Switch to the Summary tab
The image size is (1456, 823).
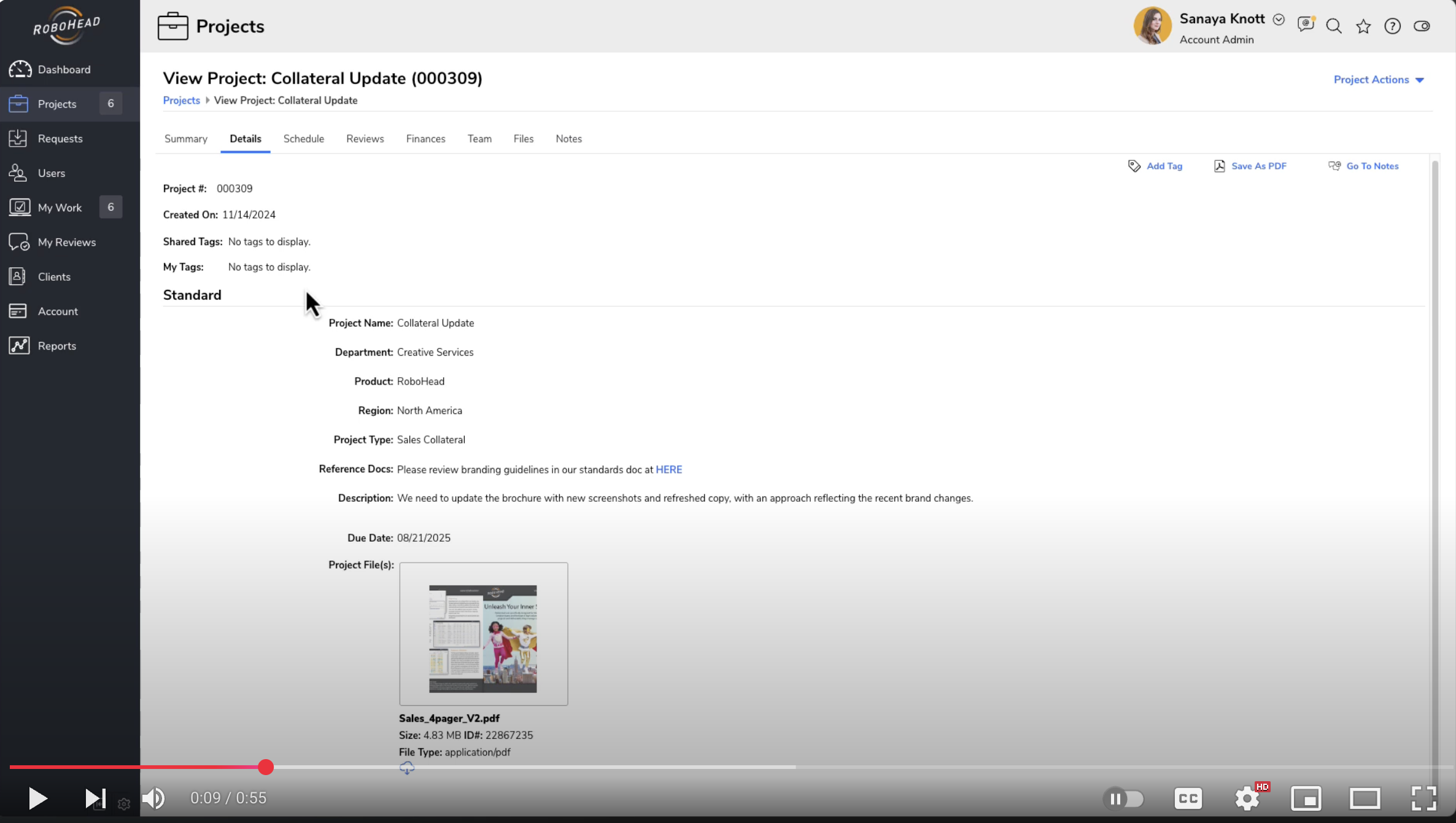tap(186, 139)
